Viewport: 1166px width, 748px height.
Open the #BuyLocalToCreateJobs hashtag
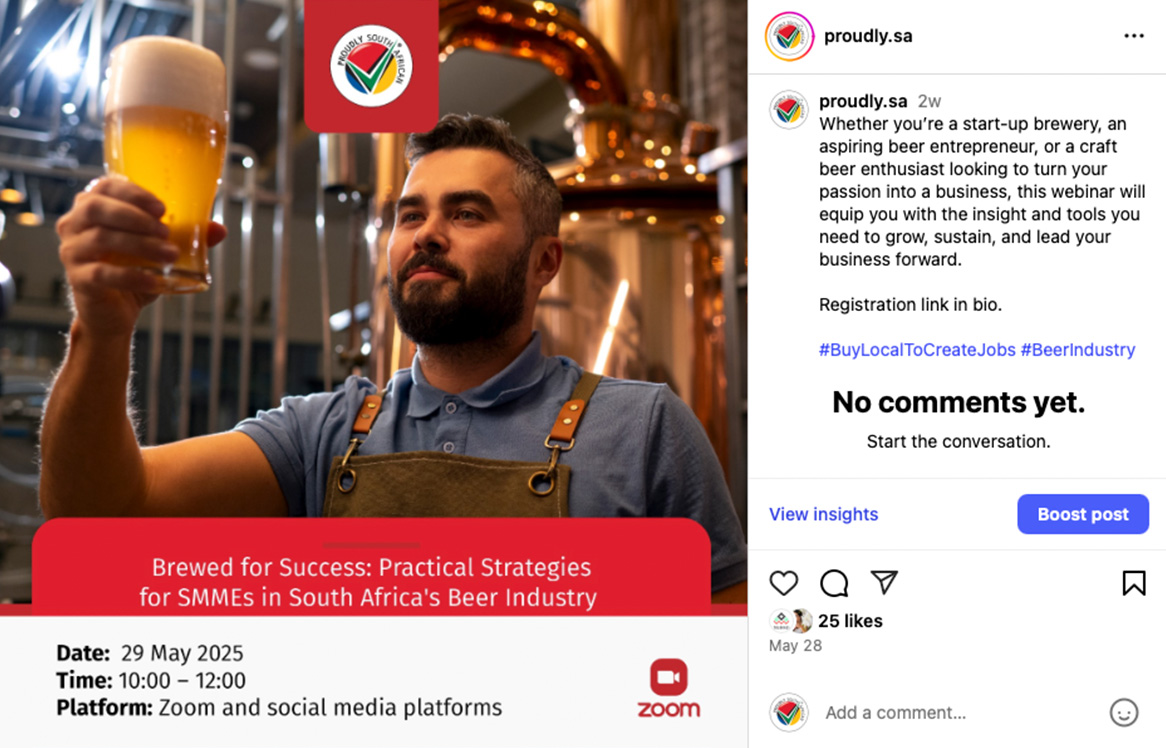coord(917,349)
